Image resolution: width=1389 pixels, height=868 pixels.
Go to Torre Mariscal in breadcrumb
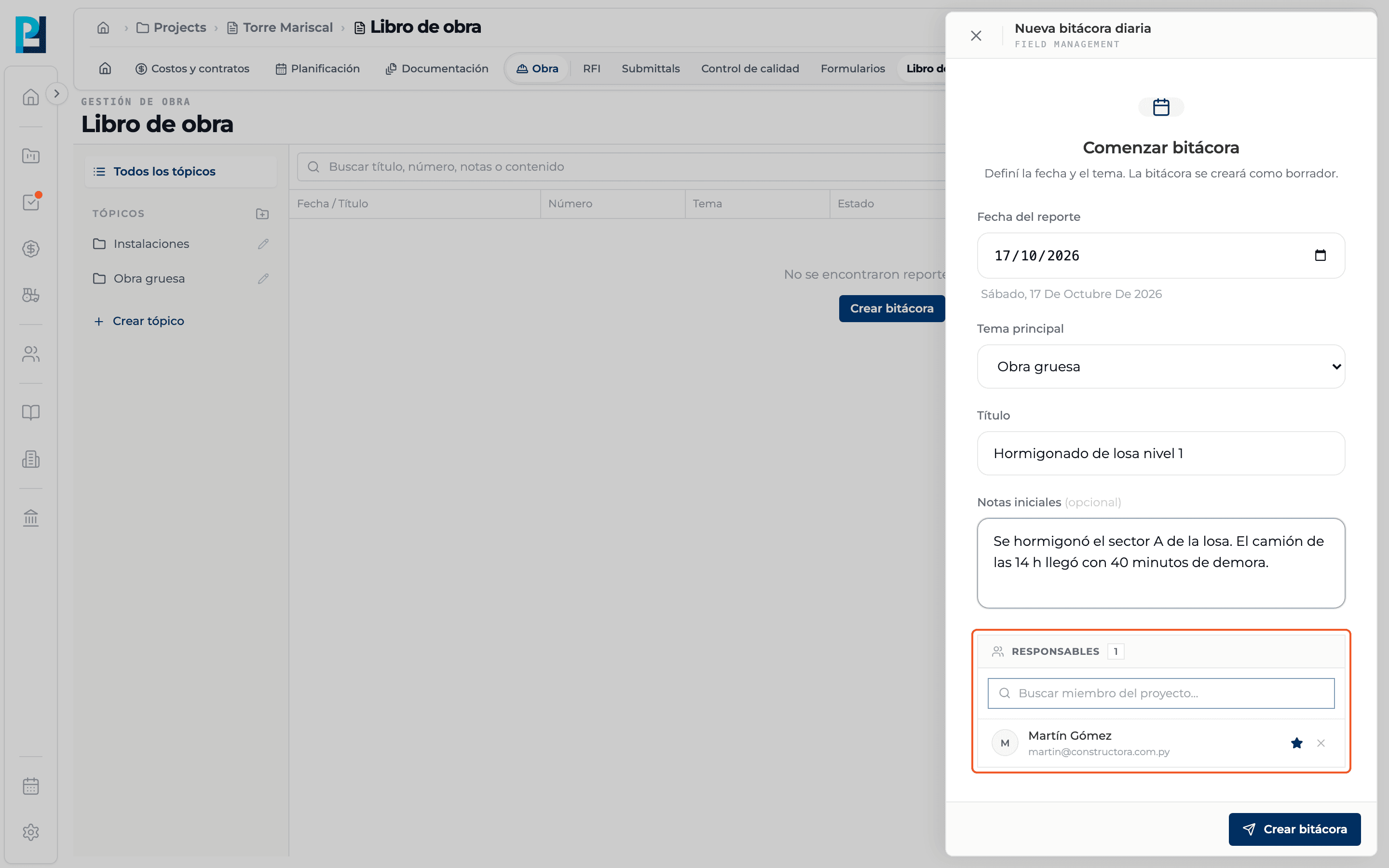tap(280, 27)
